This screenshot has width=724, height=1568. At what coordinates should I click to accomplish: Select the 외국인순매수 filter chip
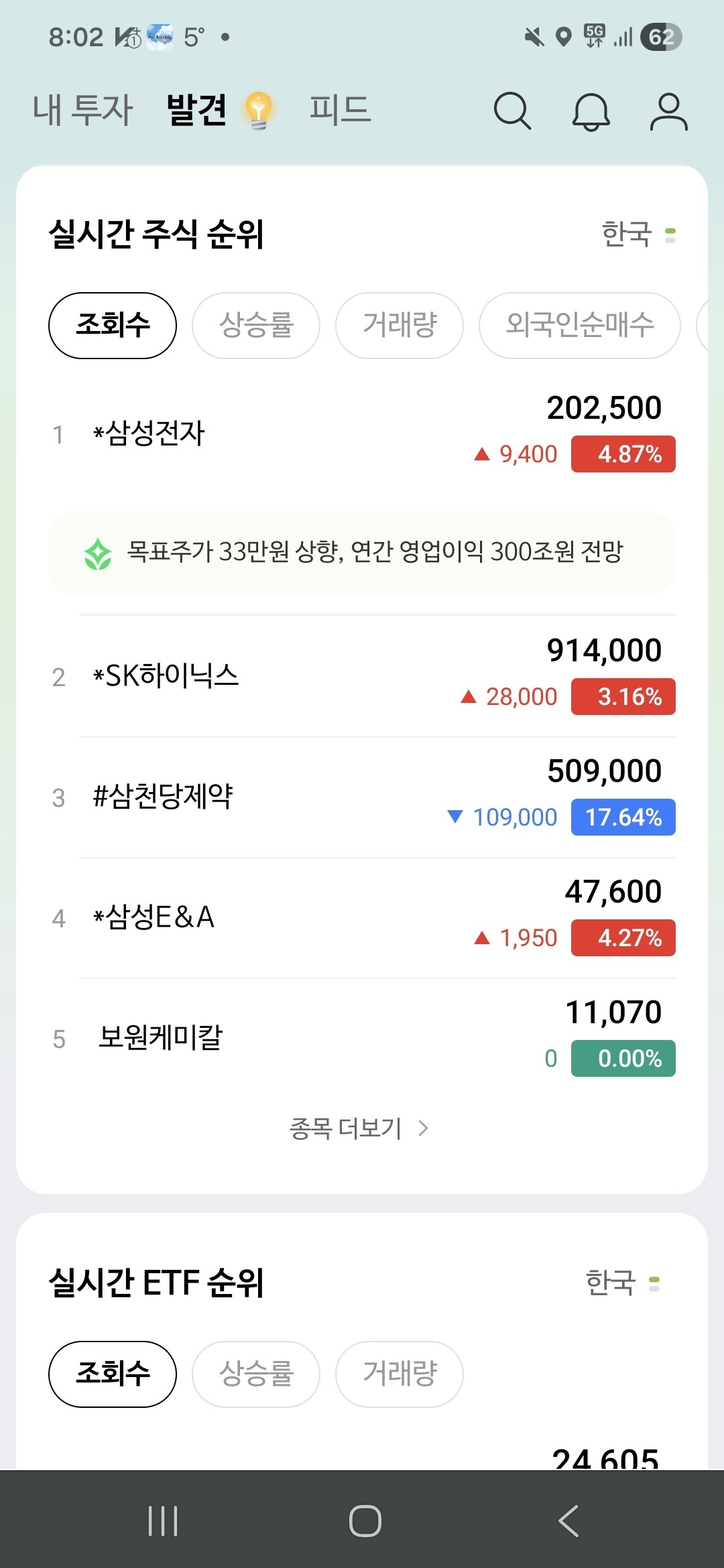[x=579, y=326]
